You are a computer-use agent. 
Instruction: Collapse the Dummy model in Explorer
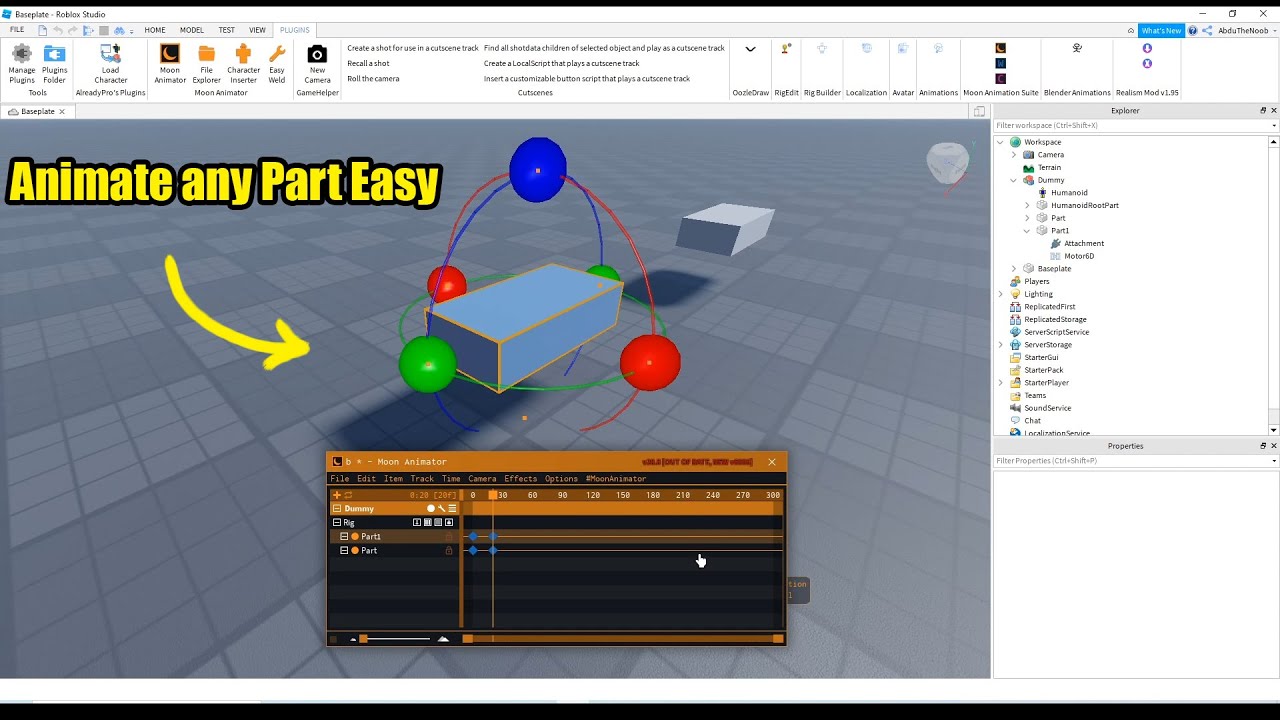[1014, 180]
